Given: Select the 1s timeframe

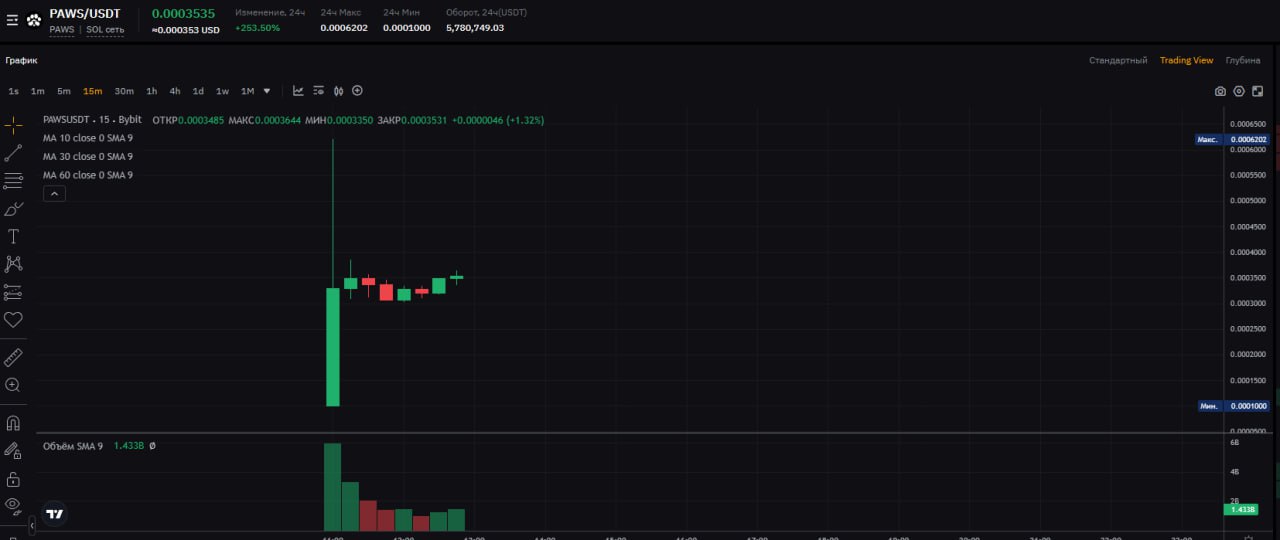Looking at the screenshot, I should coord(14,91).
